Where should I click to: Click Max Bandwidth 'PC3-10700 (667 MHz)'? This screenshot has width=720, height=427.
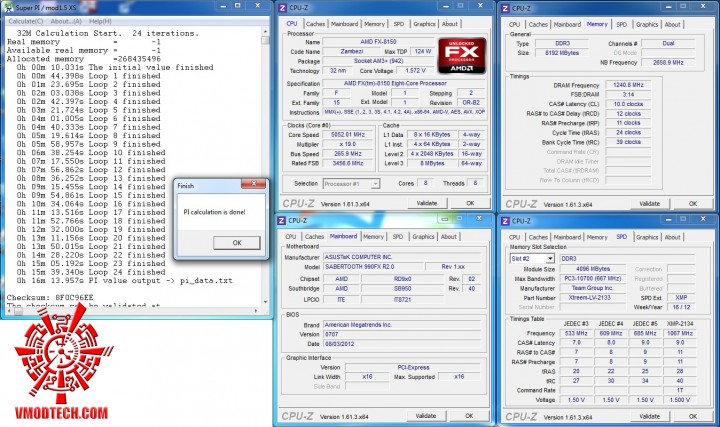coord(592,279)
